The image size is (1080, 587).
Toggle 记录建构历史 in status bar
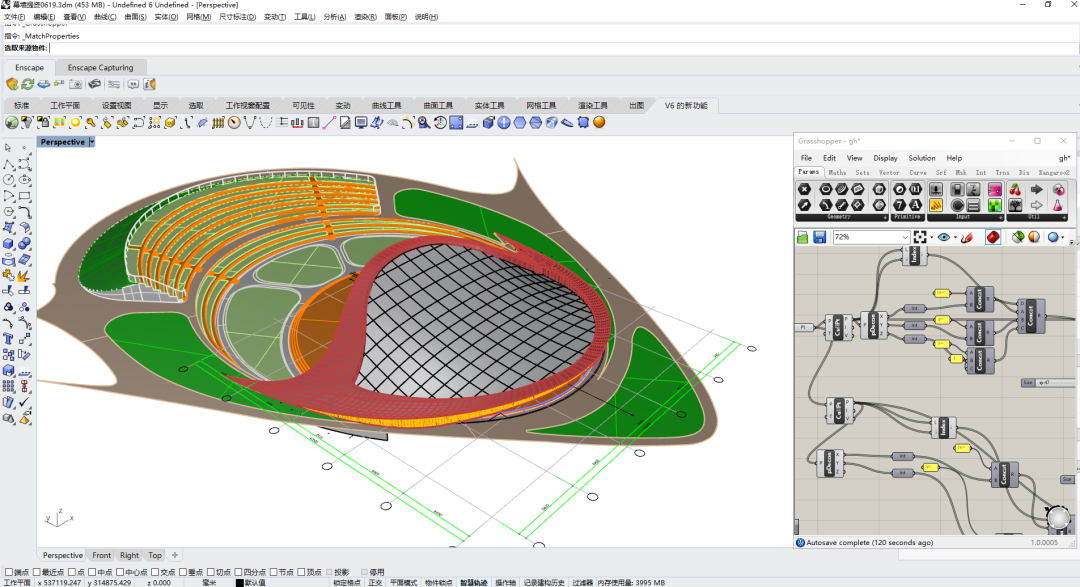pyautogui.click(x=544, y=583)
